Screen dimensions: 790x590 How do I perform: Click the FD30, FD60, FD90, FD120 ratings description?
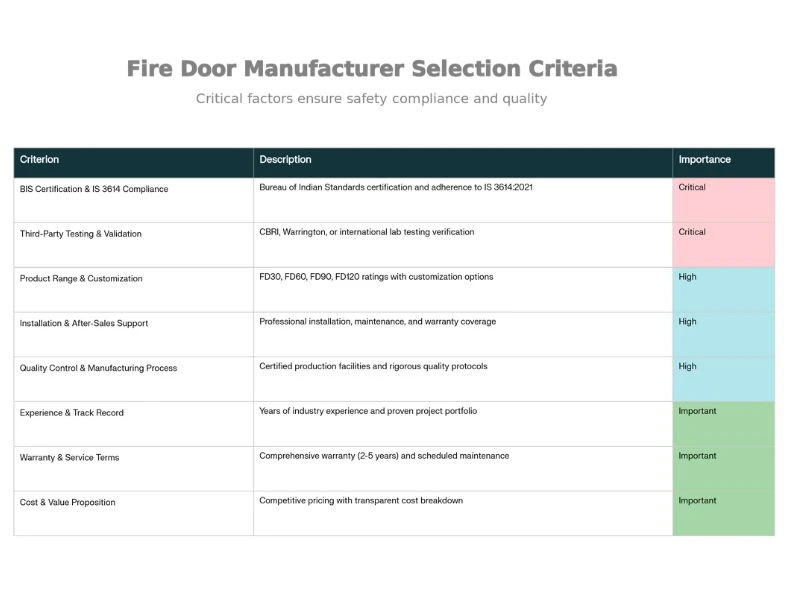click(375, 277)
